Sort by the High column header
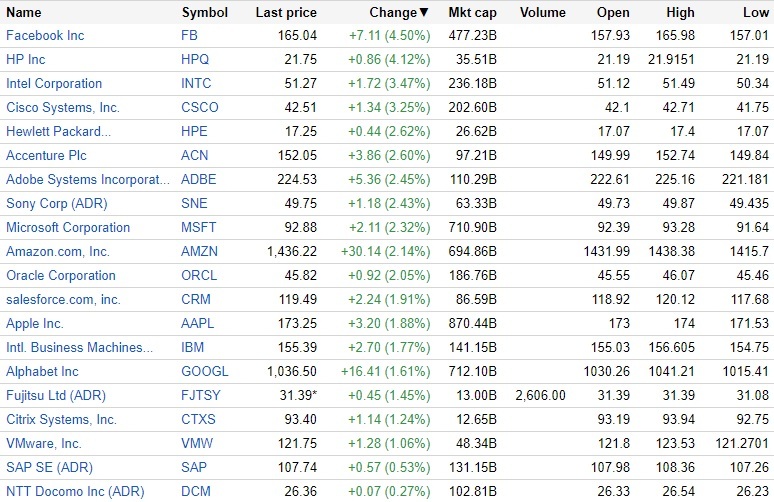This screenshot has width=774, height=502. (x=680, y=13)
